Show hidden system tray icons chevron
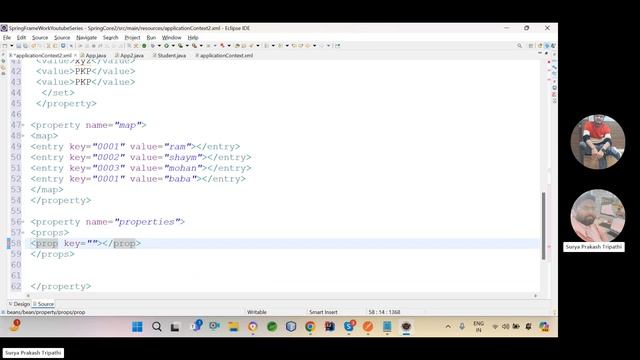This screenshot has height=360, width=640. pyautogui.click(x=448, y=327)
